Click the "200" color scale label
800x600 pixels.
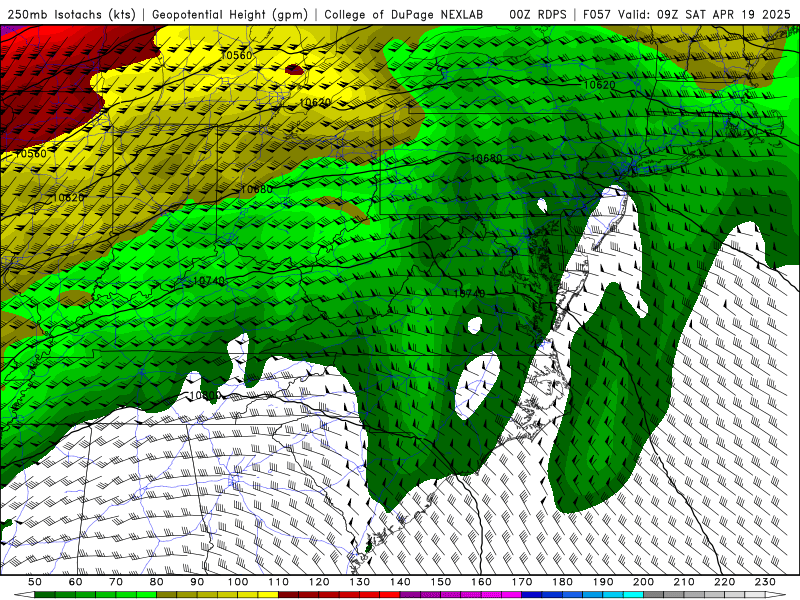tap(643, 582)
